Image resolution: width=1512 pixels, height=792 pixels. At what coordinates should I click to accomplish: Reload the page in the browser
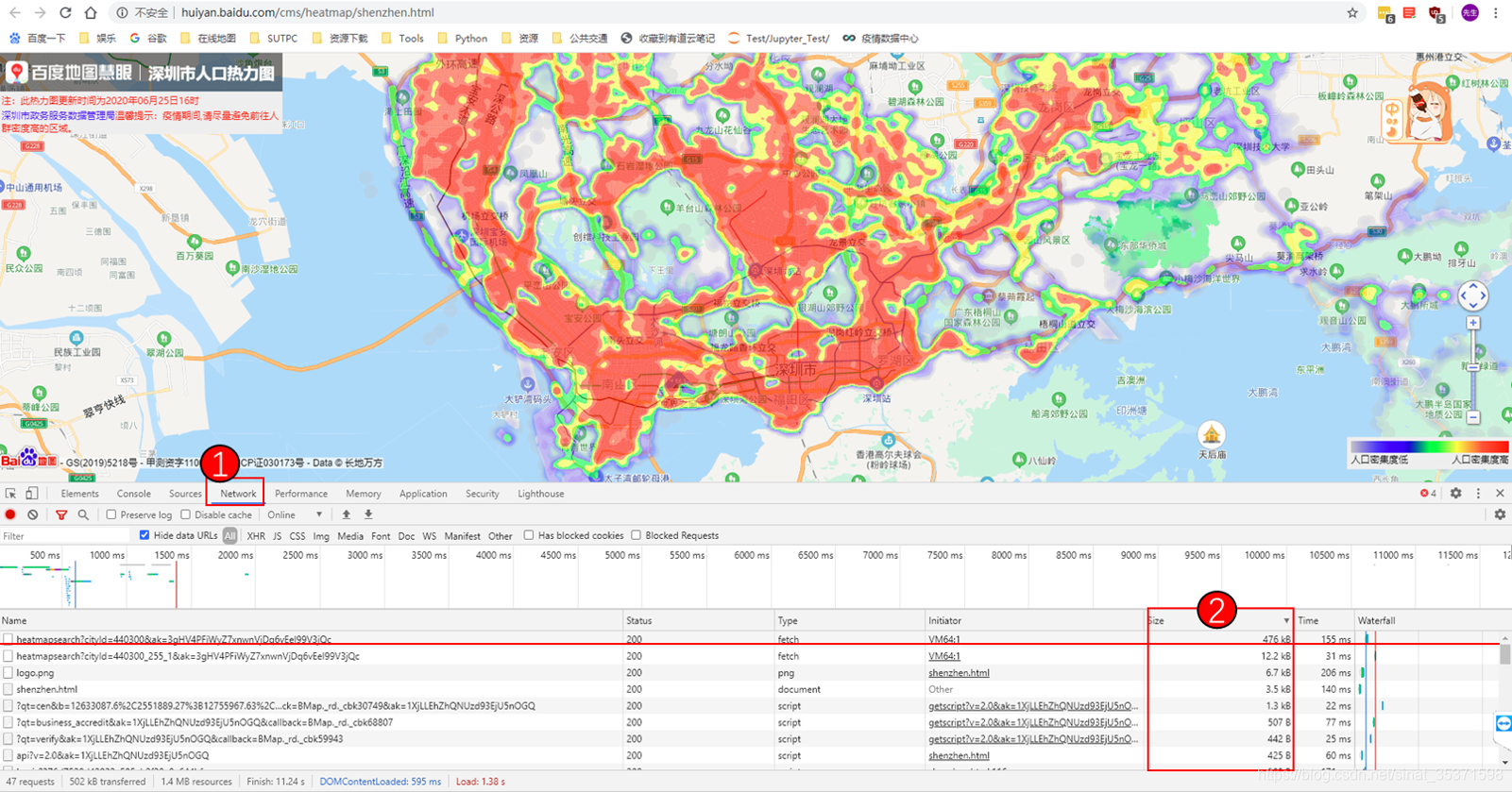point(64,12)
